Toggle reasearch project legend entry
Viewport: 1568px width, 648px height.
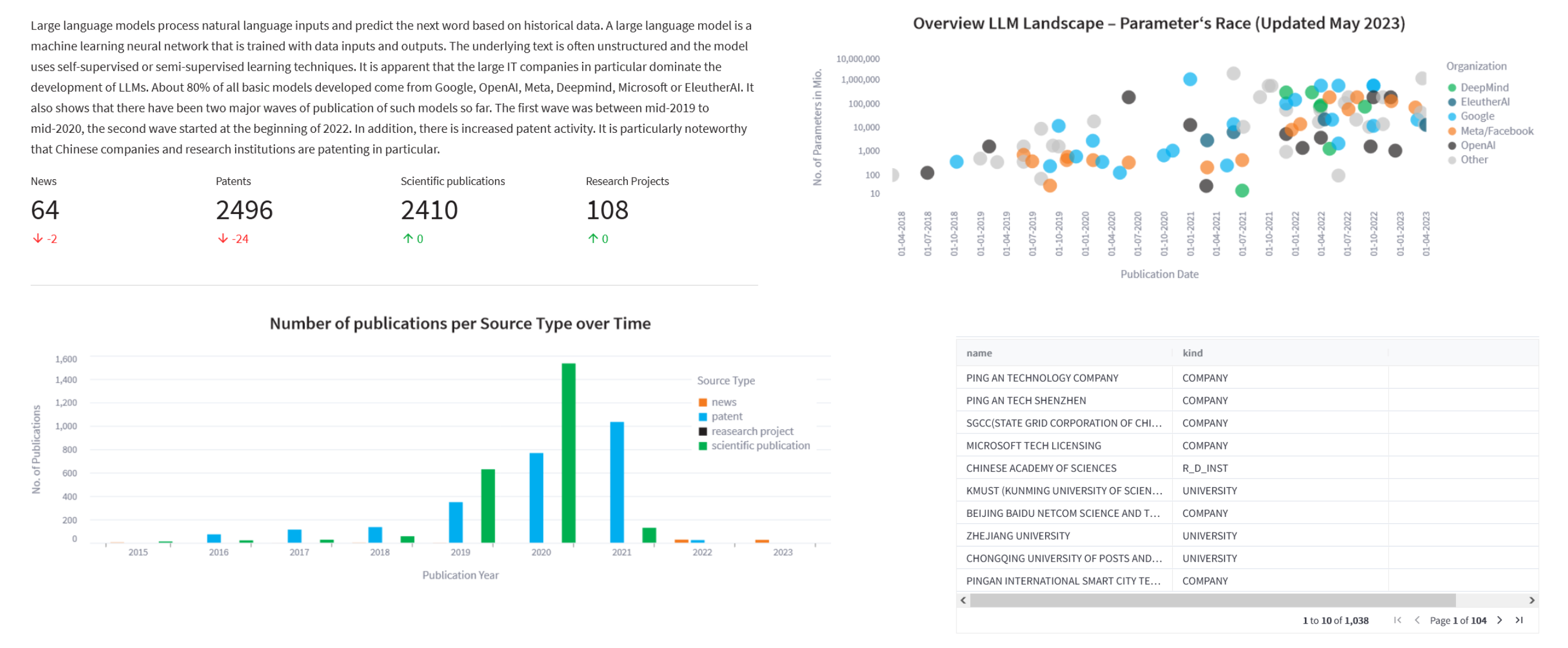point(746,431)
